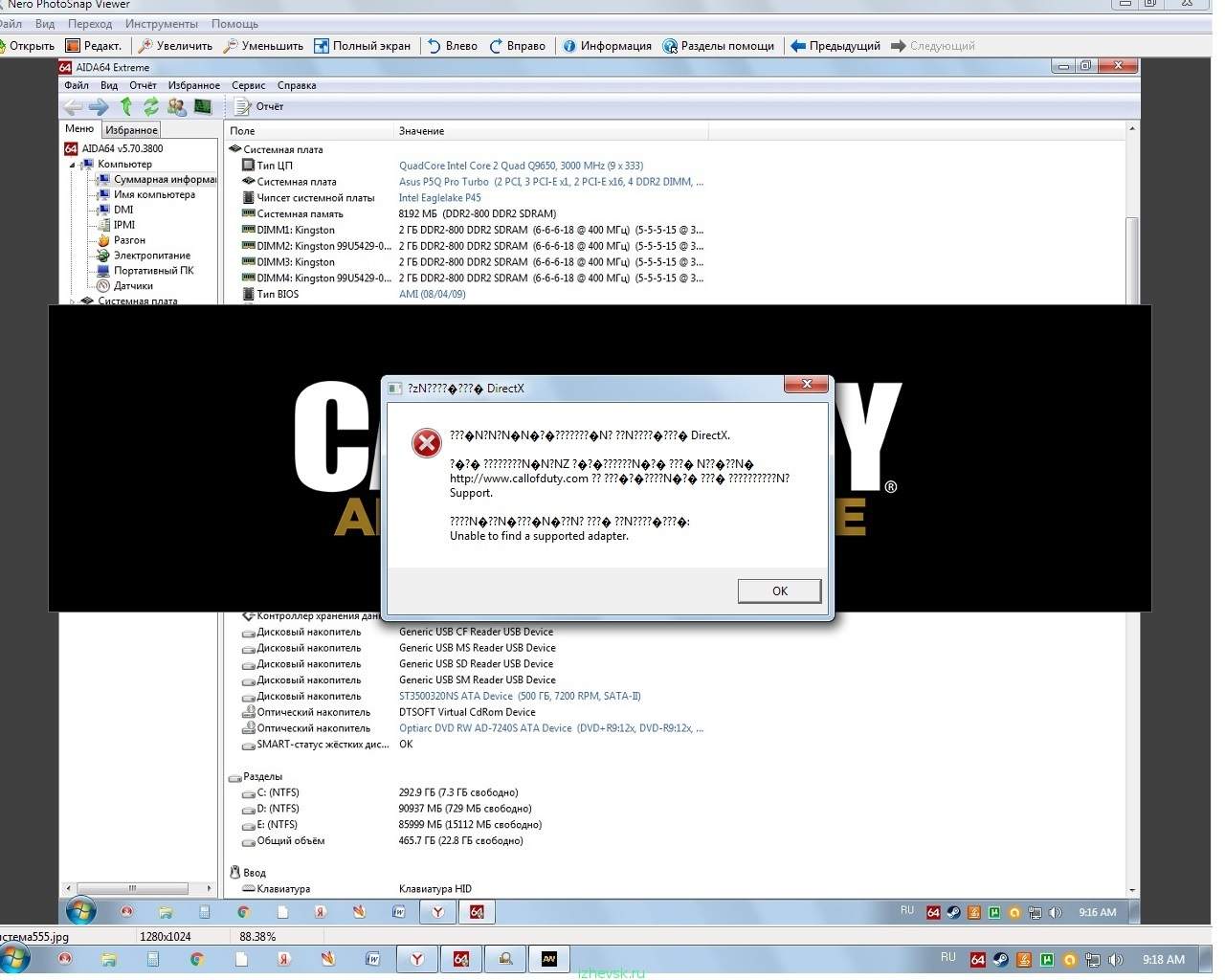Click the Отчёт report button in the AIDA64 toolbar
Screen dimensions: 1225x980
259,106
